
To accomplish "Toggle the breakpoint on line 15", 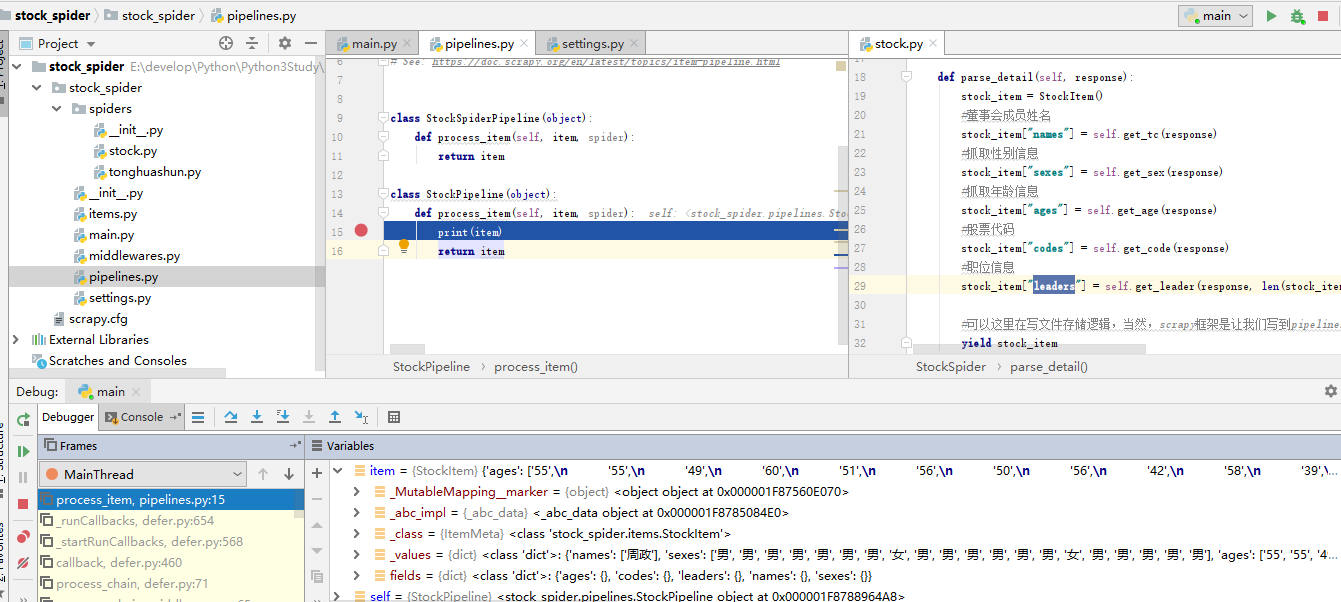I will [x=361, y=231].
